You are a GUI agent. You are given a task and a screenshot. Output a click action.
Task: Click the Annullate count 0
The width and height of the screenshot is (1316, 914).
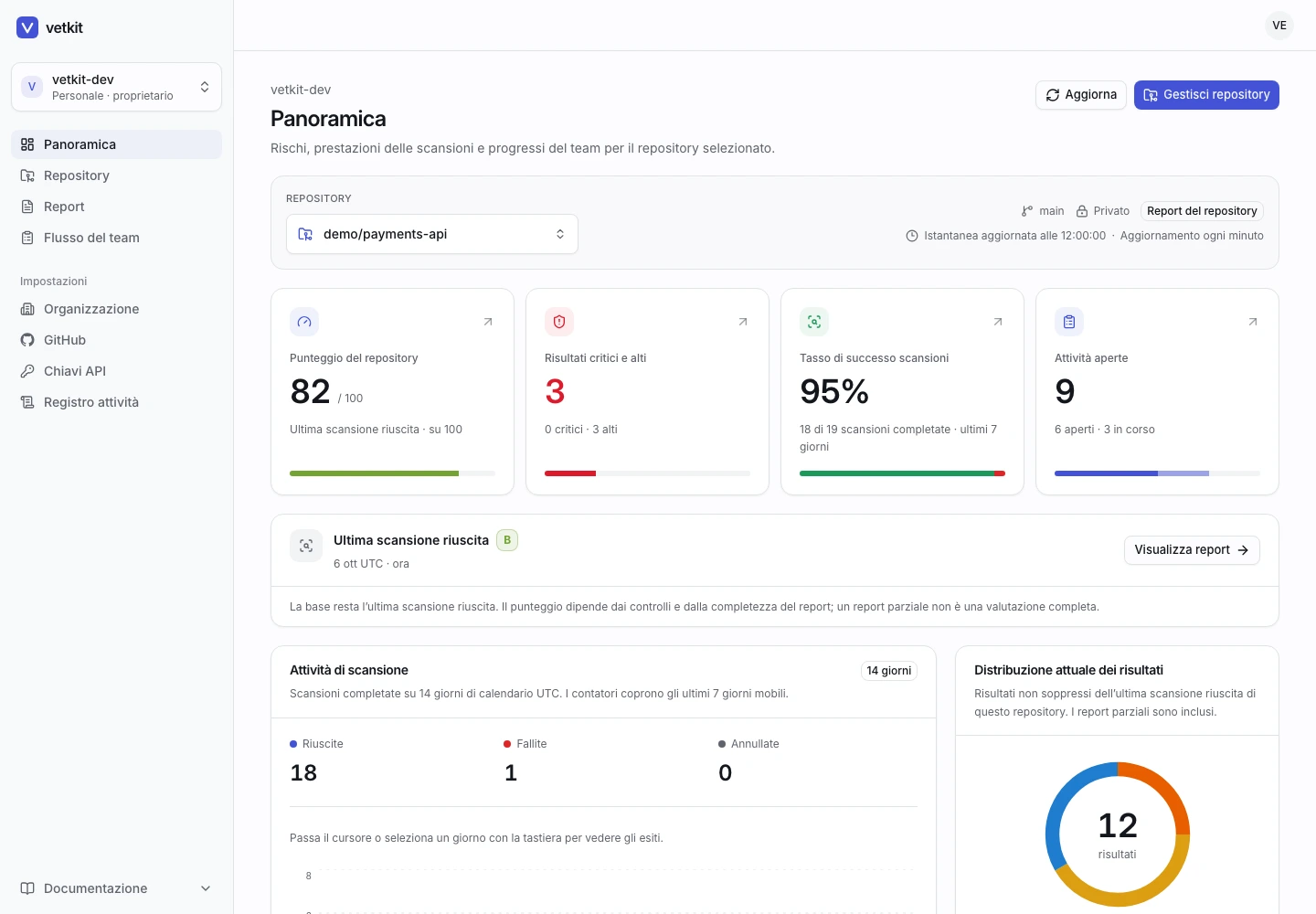tap(726, 773)
